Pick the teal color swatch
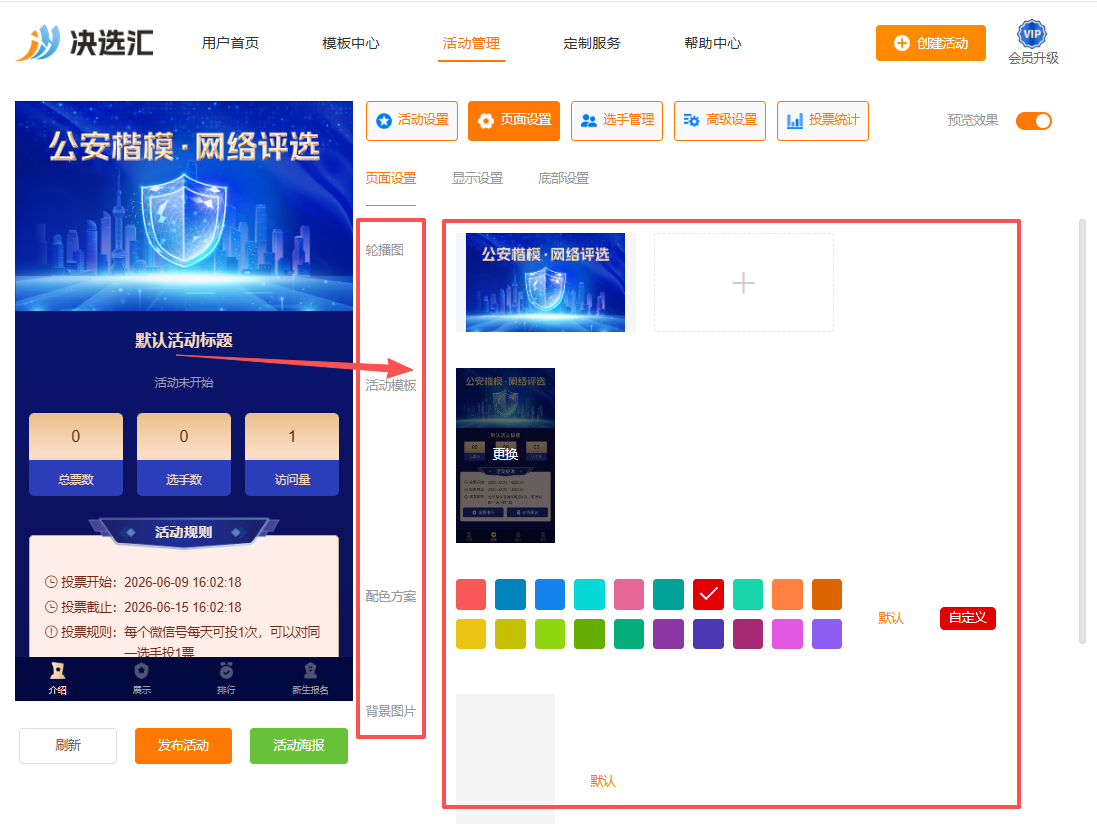This screenshot has height=824, width=1097. (669, 595)
